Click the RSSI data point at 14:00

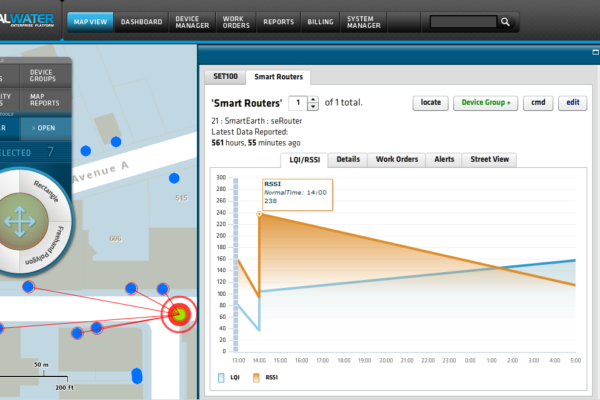pyautogui.click(x=259, y=214)
